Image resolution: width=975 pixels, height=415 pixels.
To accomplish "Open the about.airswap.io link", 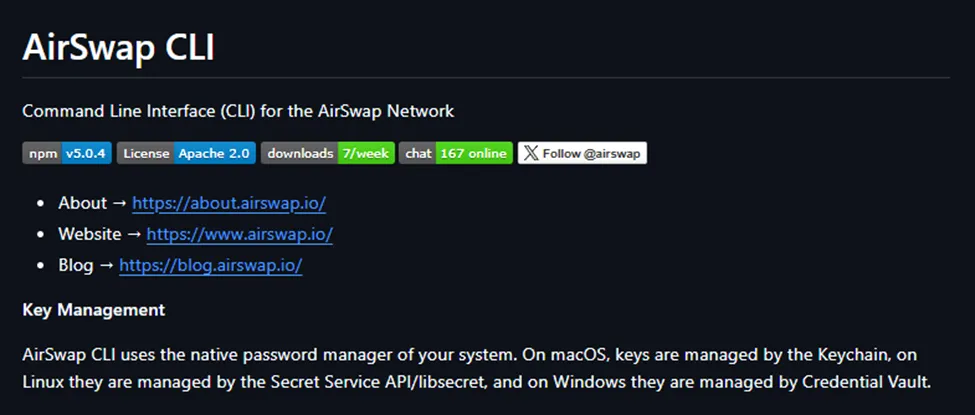I will point(229,203).
